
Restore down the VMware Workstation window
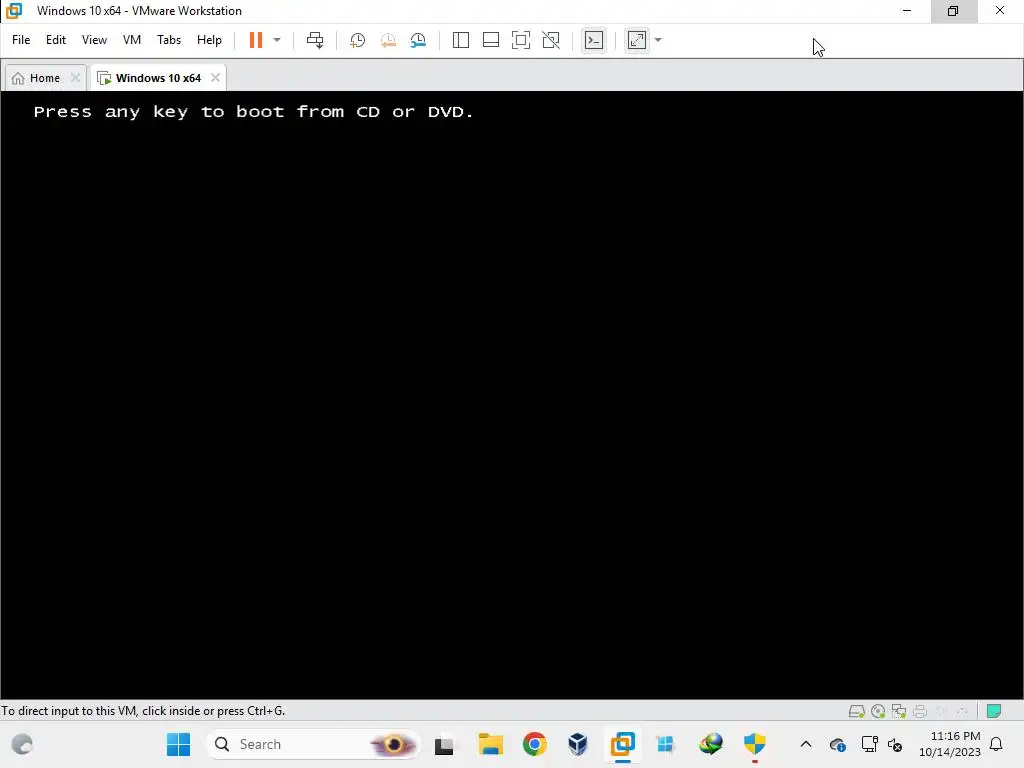pos(953,11)
